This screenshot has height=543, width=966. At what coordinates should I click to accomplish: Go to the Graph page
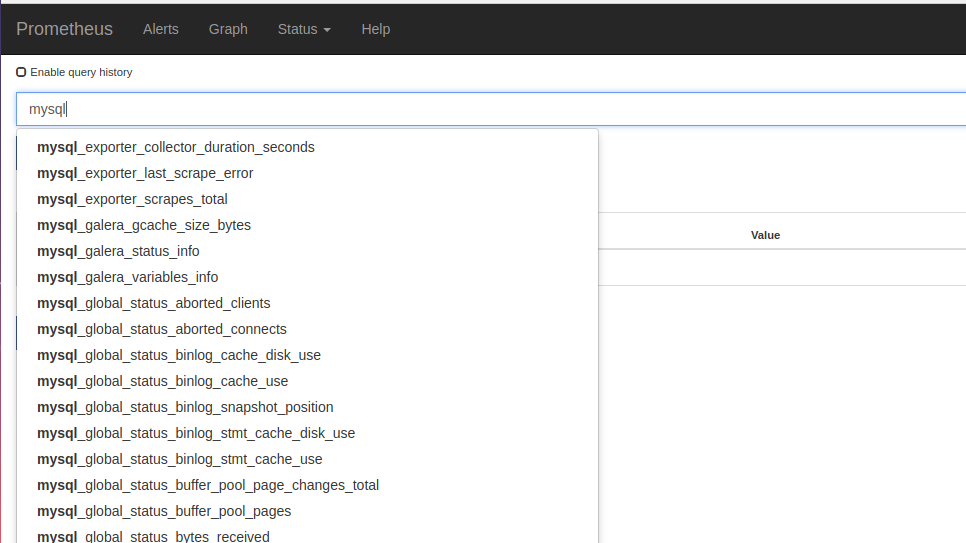(228, 29)
